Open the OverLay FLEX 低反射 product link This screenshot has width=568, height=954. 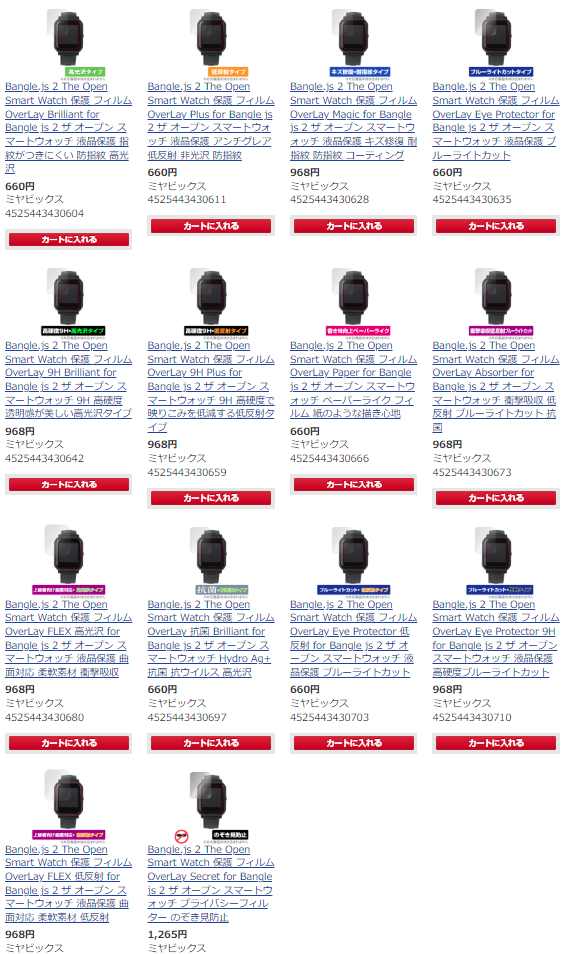68,883
